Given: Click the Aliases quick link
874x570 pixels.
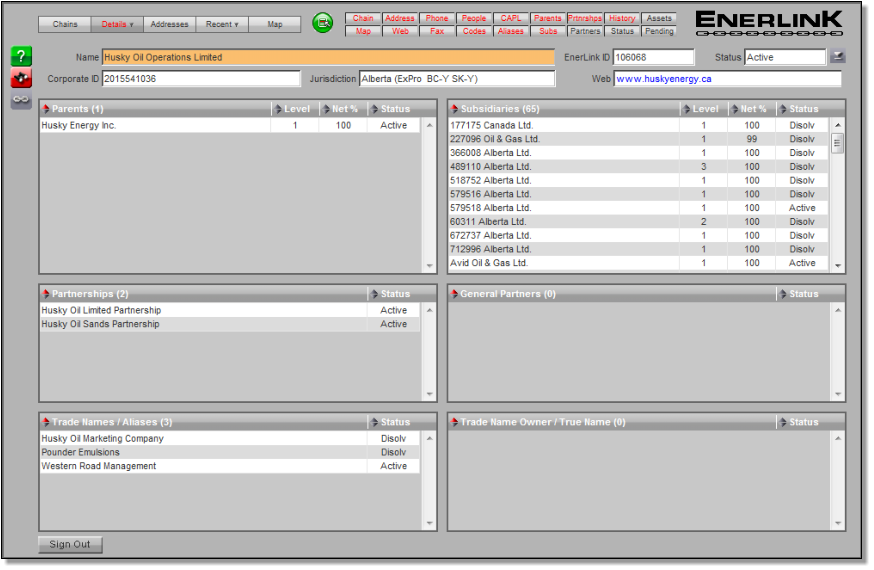Looking at the screenshot, I should (511, 31).
